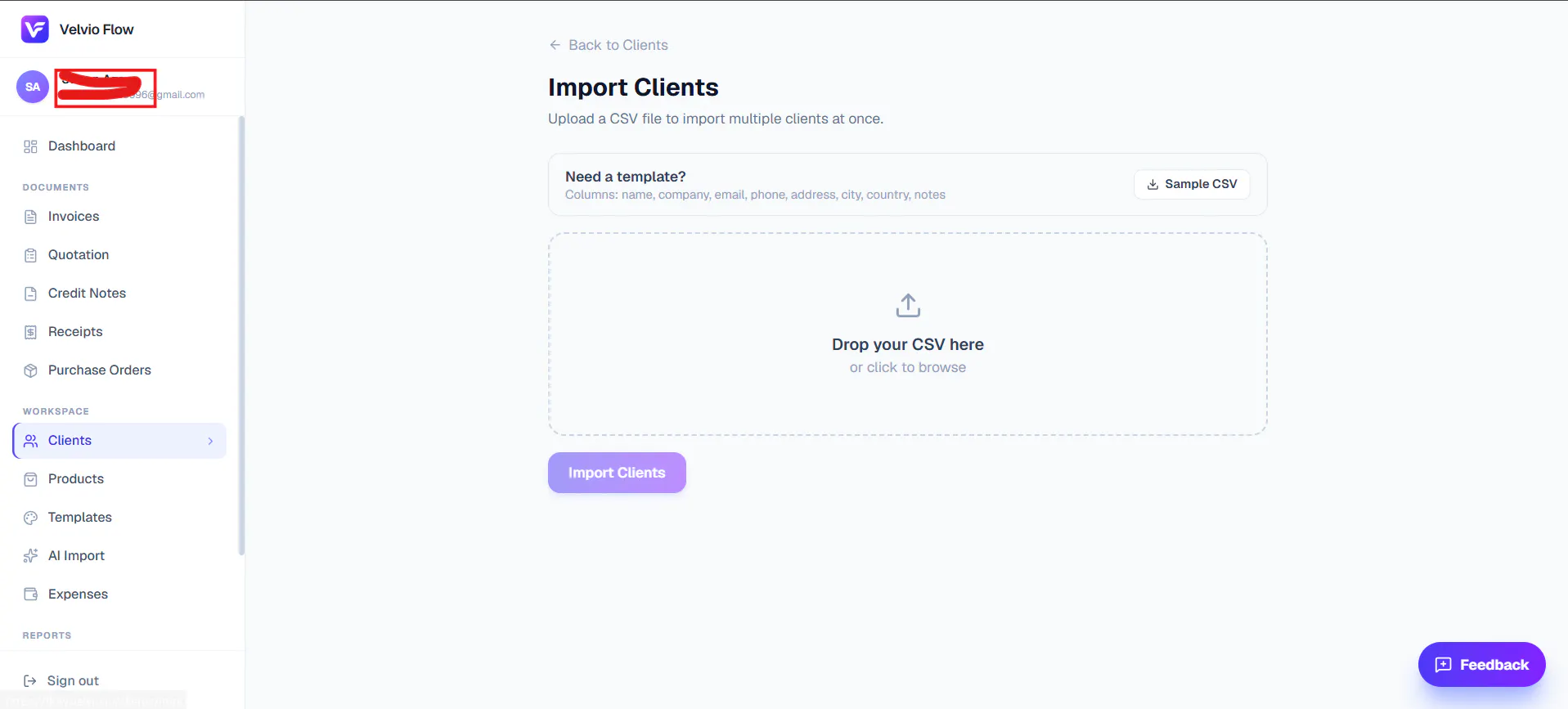Image resolution: width=1568 pixels, height=709 pixels.
Task: Download the Sample CSV template
Action: (x=1192, y=184)
